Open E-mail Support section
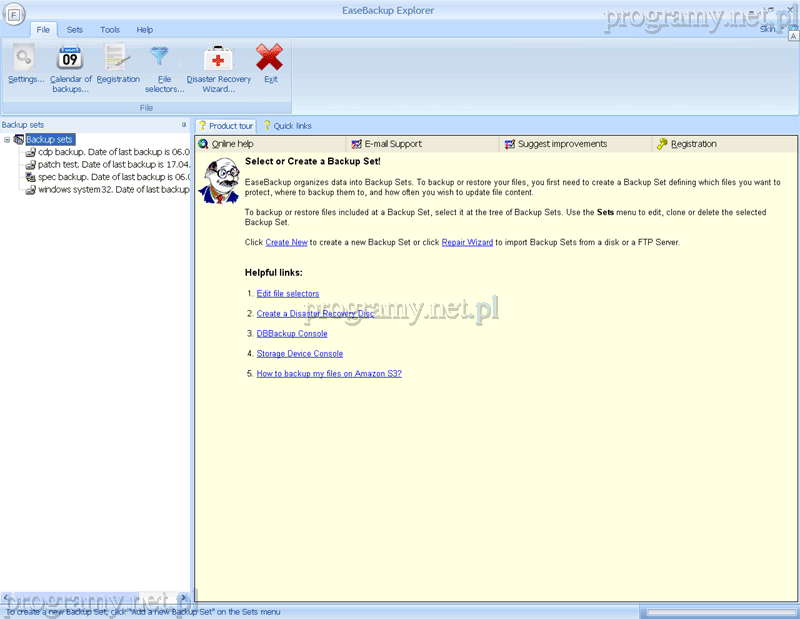 click(392, 144)
